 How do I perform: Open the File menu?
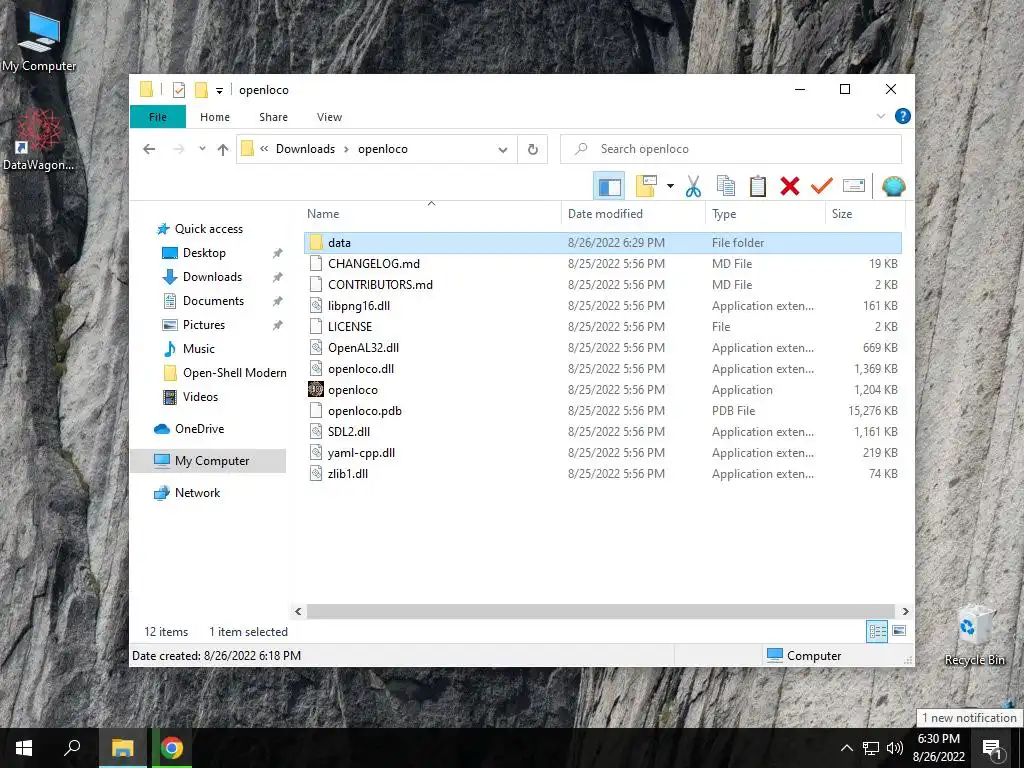point(158,117)
